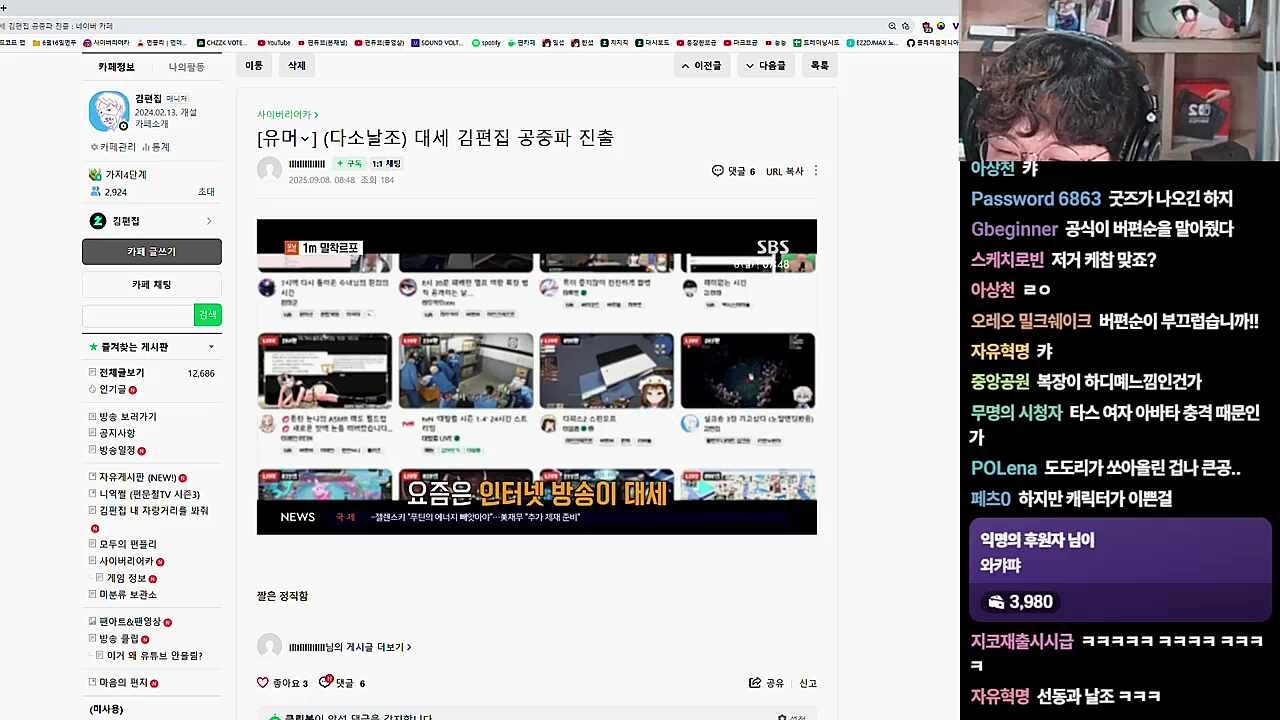Image resolution: width=1280 pixels, height=720 pixels.
Task: Open the 카페정보 tab in sidebar
Action: coord(116,67)
